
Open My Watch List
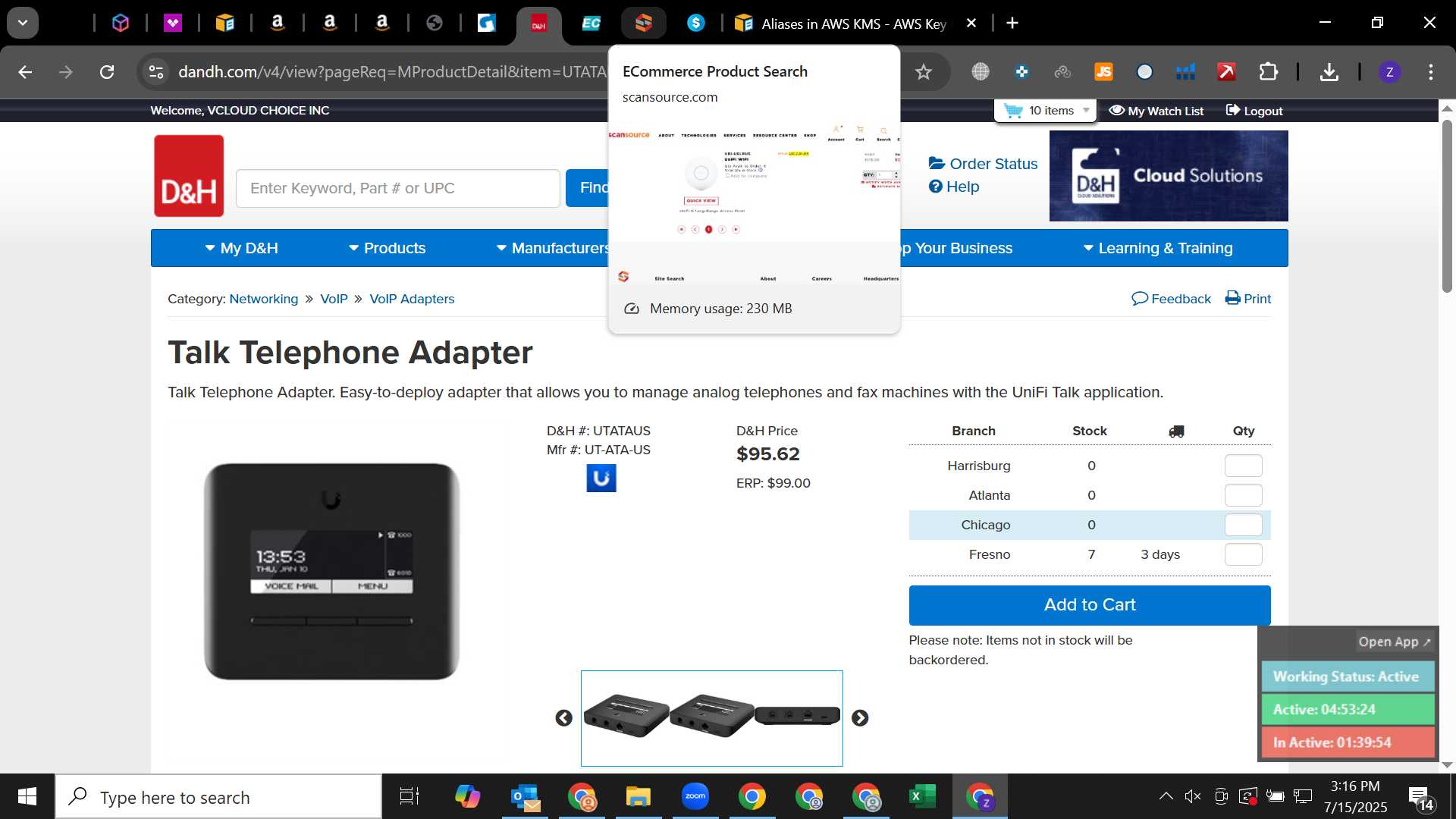[1156, 111]
